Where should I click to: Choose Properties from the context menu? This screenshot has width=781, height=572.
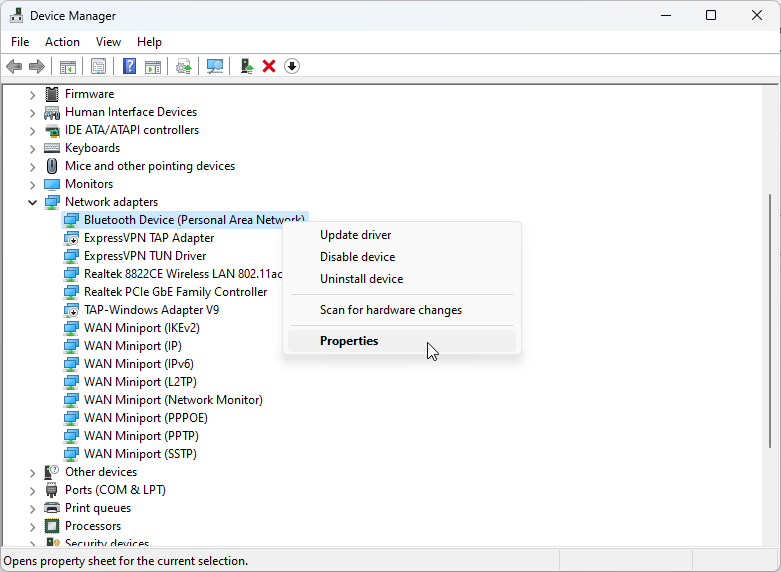pos(349,341)
